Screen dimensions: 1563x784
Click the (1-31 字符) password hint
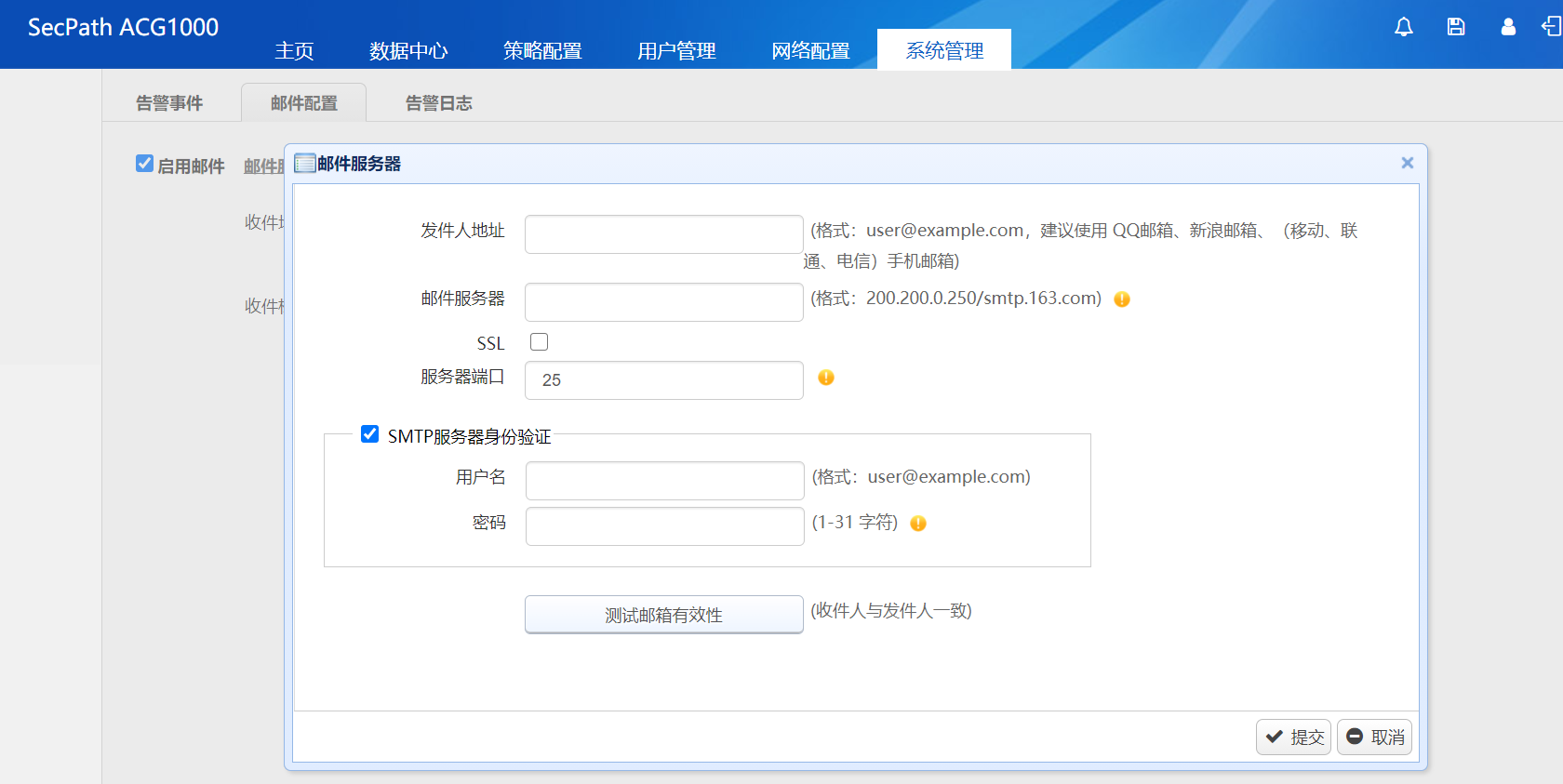pyautogui.click(x=855, y=523)
